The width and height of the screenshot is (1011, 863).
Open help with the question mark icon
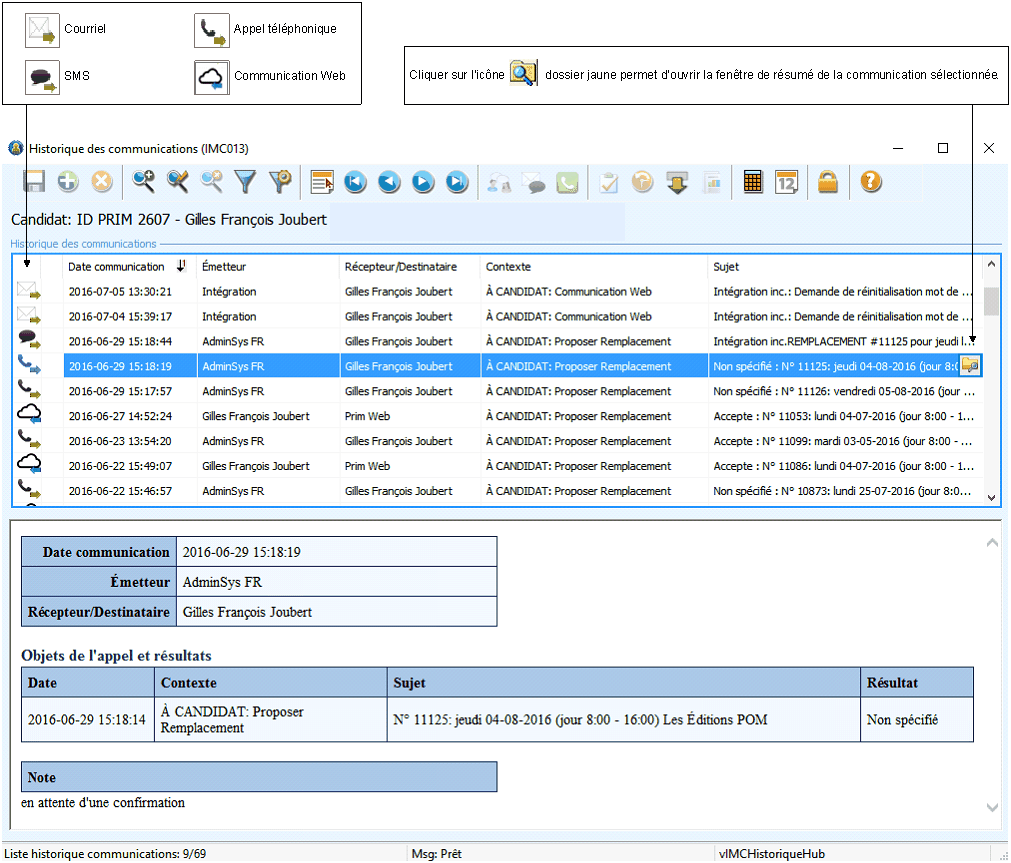pos(871,182)
